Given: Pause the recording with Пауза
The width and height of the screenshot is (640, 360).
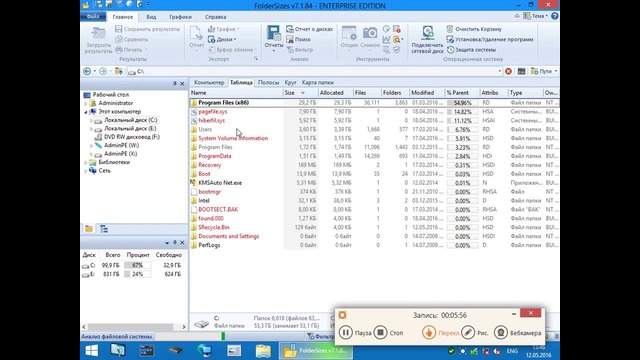Looking at the screenshot, I should click(x=355, y=333).
